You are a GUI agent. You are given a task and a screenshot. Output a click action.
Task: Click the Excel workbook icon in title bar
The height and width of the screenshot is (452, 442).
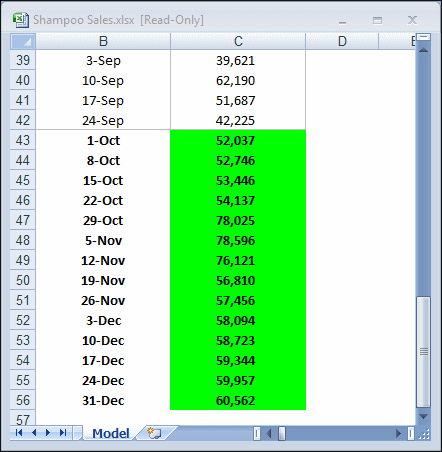(x=21, y=20)
